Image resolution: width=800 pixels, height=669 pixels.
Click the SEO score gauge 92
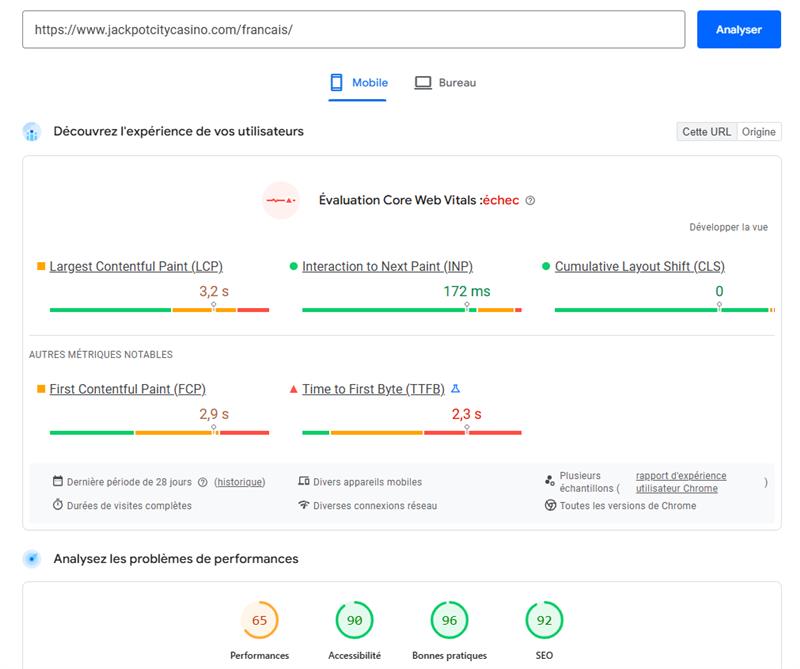pos(544,620)
